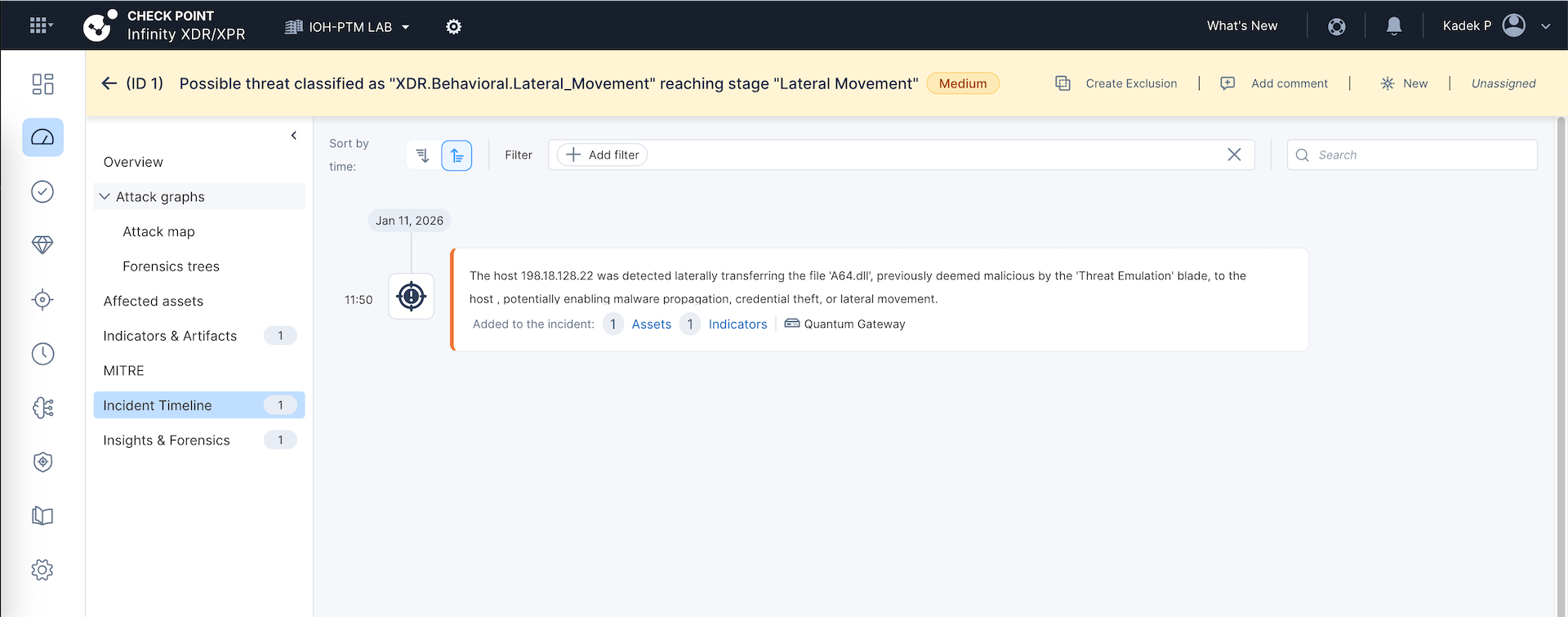Screen dimensions: 1568x617
Task: Sort timeline by time ascending
Action: 457,155
